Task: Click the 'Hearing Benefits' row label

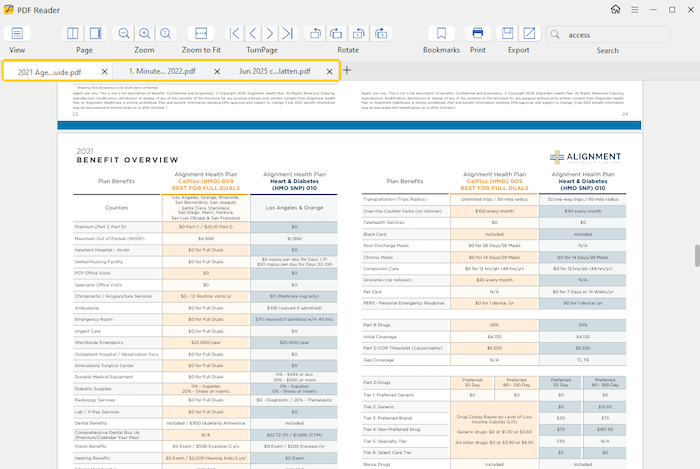Action: pos(92,458)
